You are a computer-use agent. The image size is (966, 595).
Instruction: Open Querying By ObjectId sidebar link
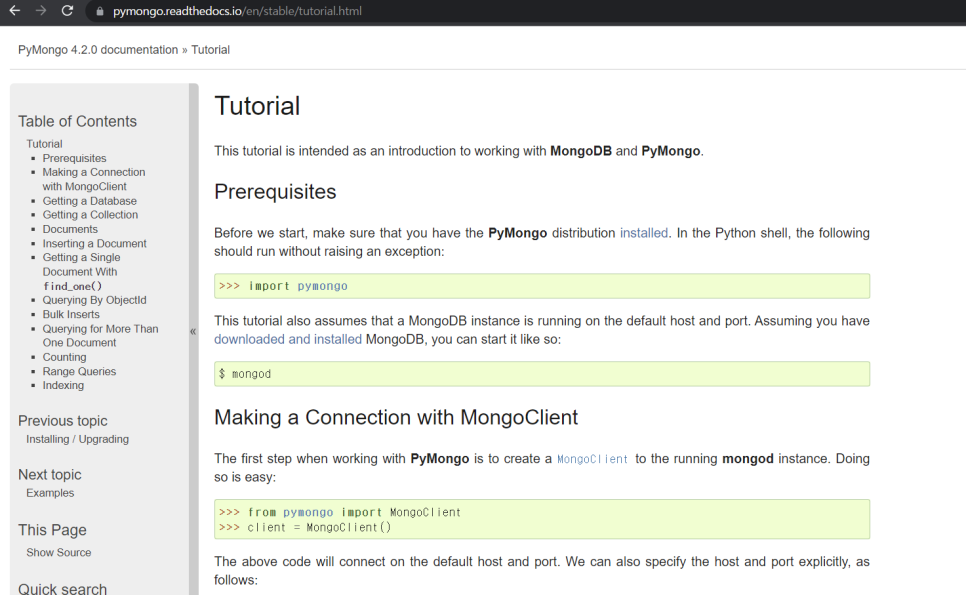94,300
